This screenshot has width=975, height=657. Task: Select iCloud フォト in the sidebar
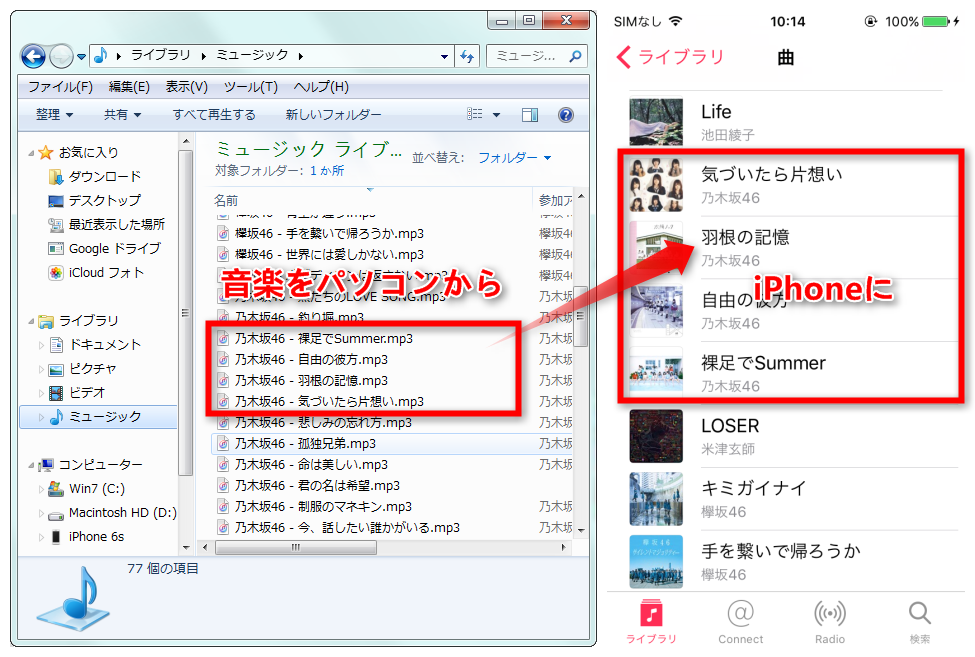point(96,272)
